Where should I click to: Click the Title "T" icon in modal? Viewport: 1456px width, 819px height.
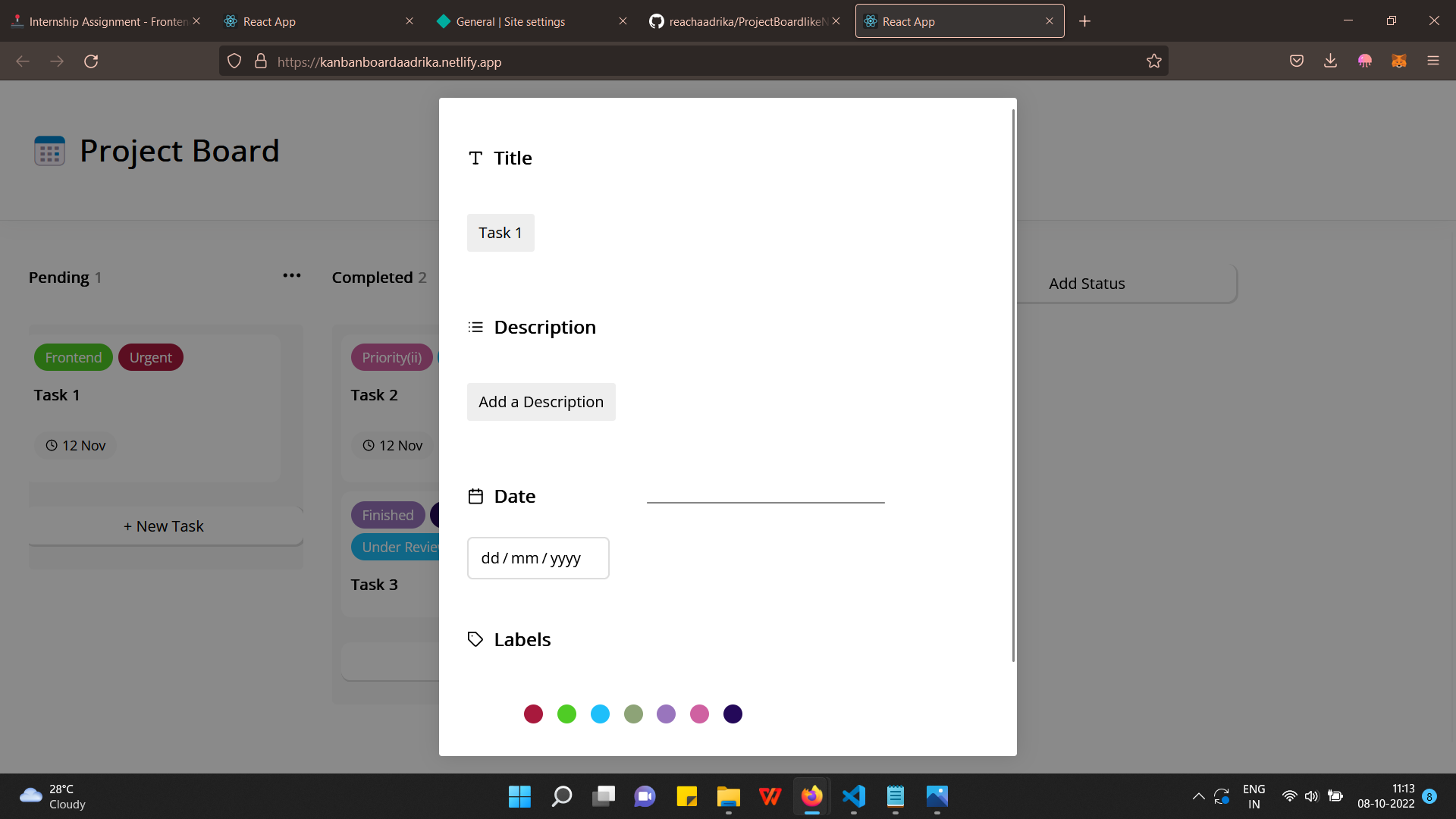475,158
